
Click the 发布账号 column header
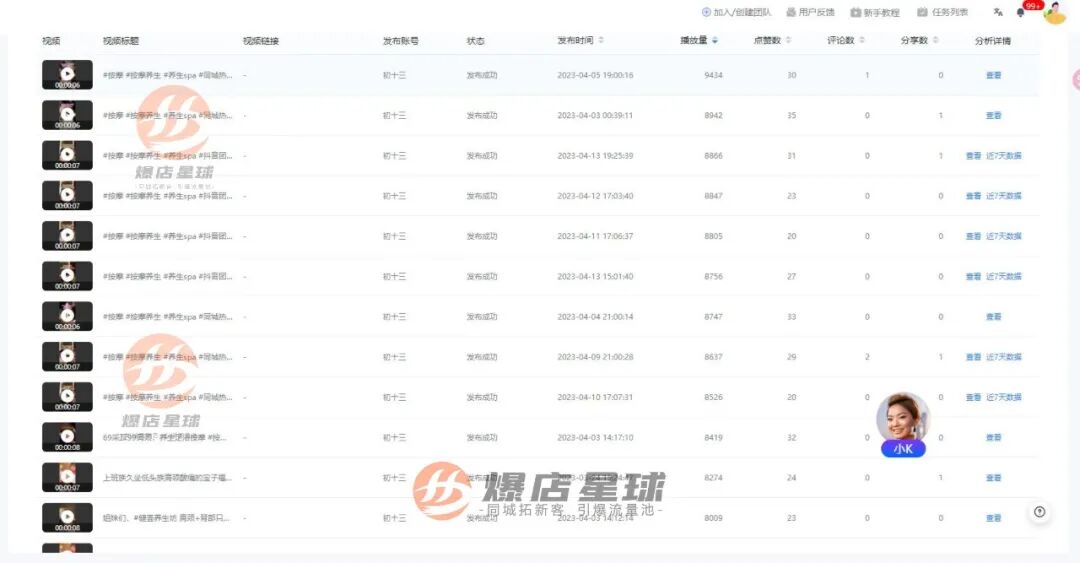click(x=401, y=41)
